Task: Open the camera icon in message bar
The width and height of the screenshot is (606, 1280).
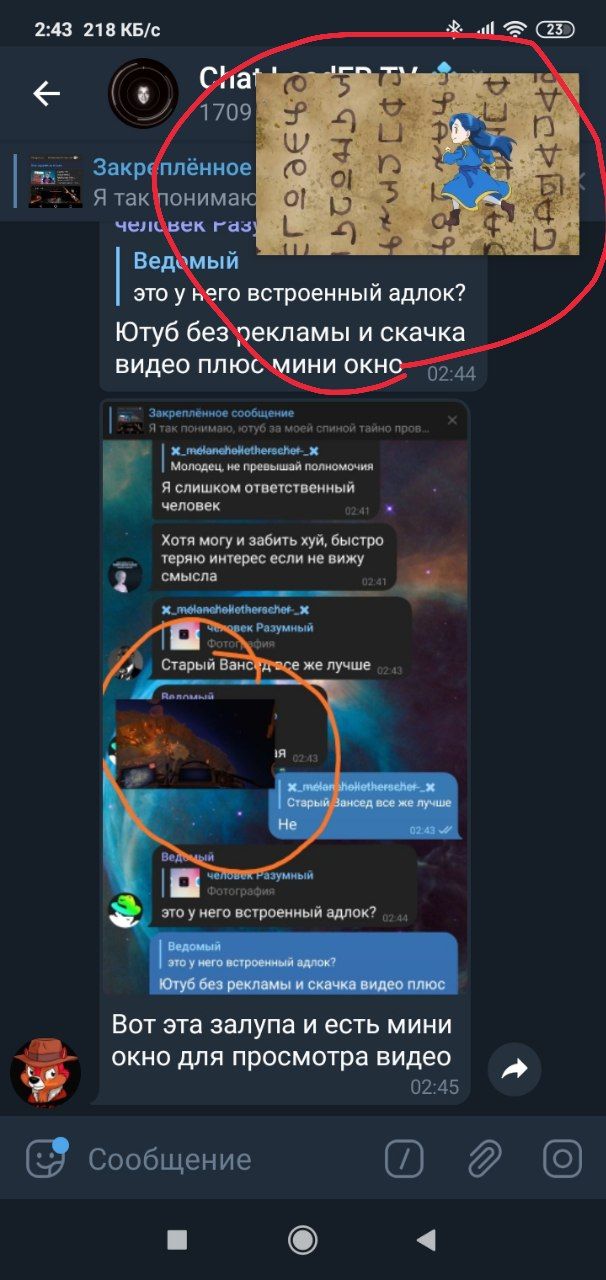Action: click(x=562, y=1159)
